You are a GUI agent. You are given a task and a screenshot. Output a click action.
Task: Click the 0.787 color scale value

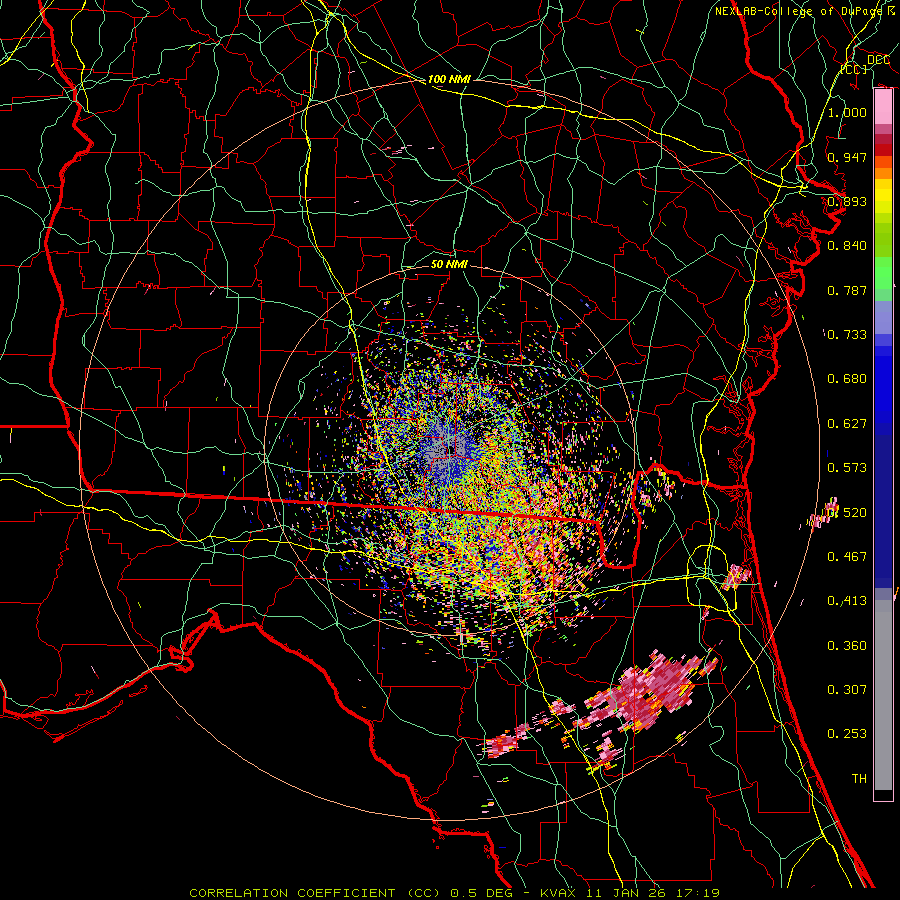[847, 290]
